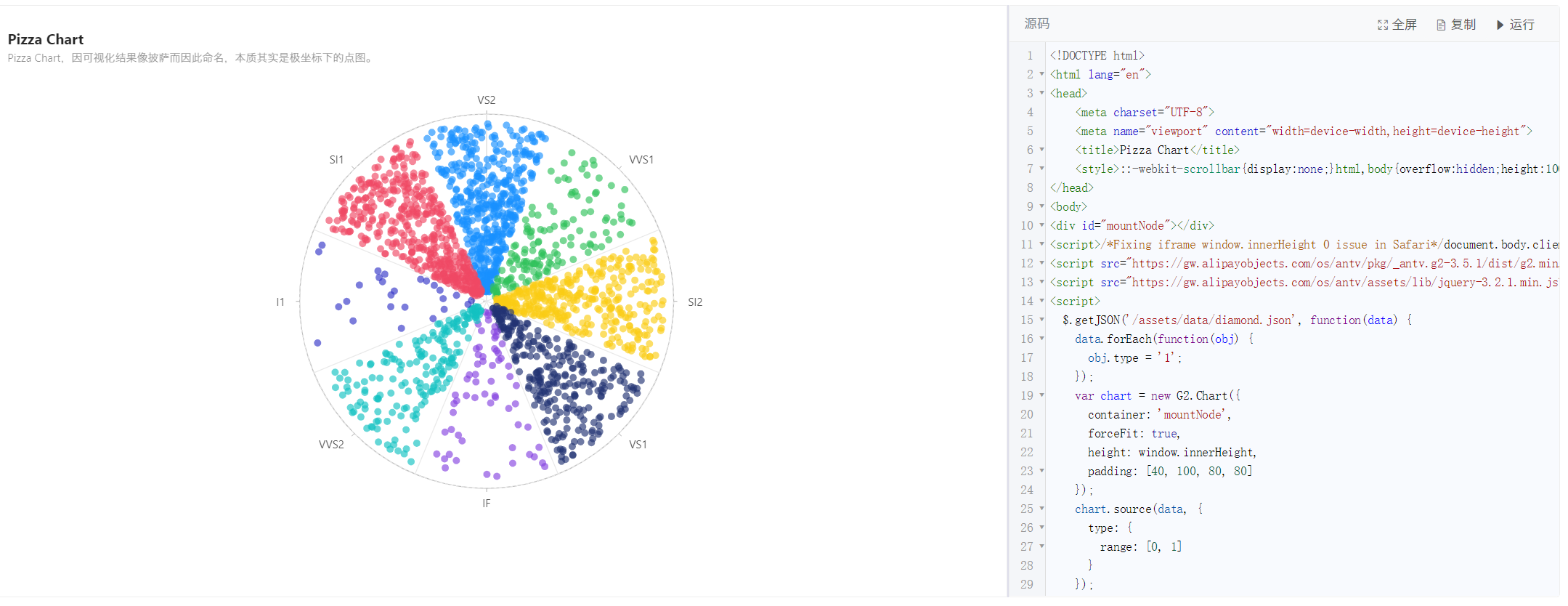The width and height of the screenshot is (1568, 606).
Task: Click the Pizza Chart title heading
Action: (x=46, y=39)
